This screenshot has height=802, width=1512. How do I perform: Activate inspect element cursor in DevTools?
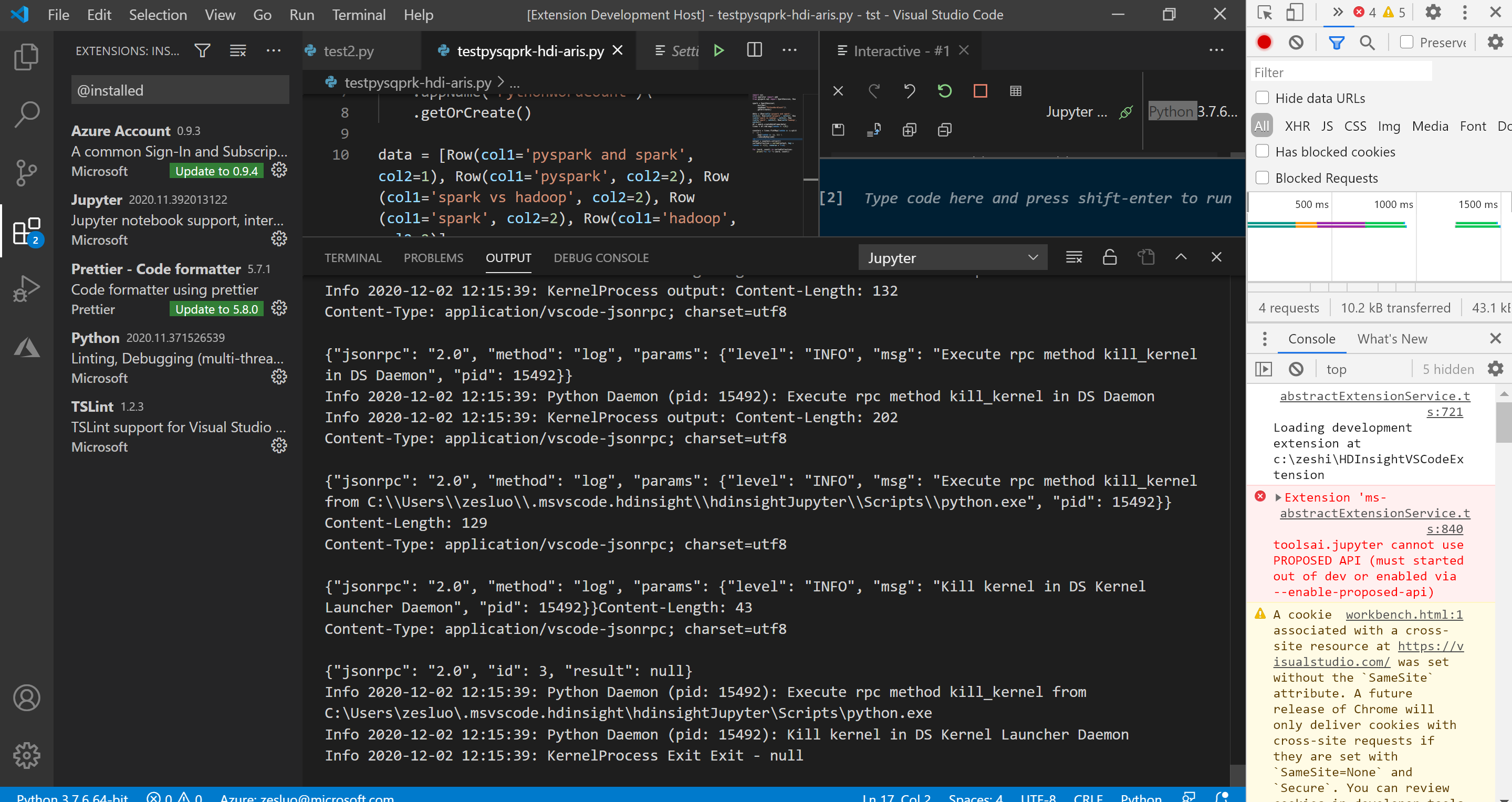pos(1264,12)
